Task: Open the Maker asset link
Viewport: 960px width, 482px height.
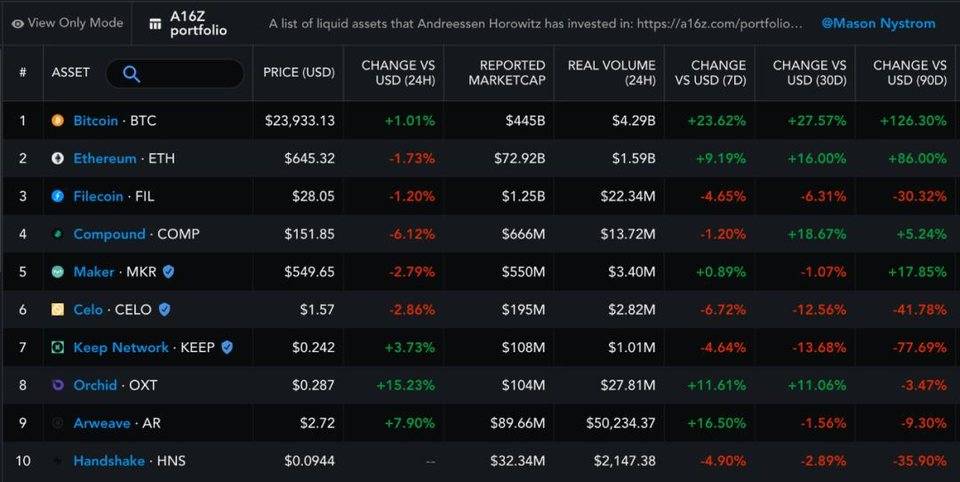Action: pos(94,272)
